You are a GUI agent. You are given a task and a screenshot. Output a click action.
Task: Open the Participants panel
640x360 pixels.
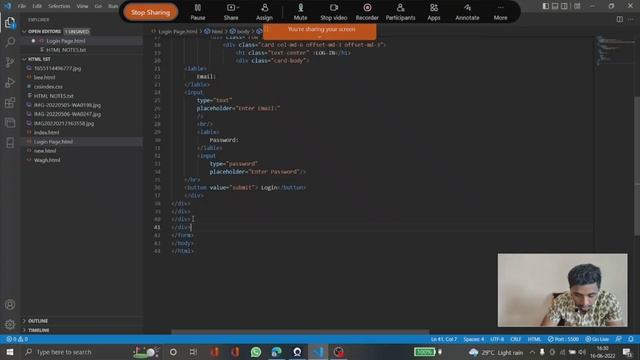click(x=400, y=12)
